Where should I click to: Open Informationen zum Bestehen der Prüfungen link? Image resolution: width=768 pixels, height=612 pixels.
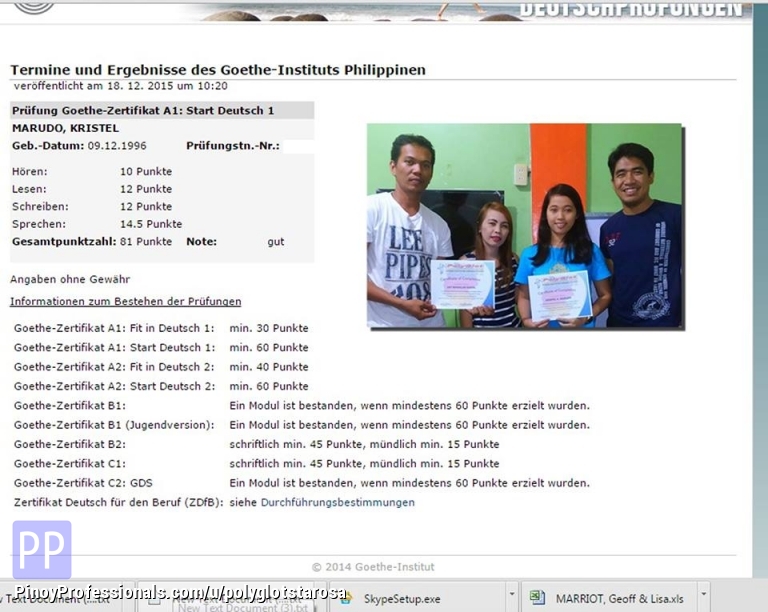click(x=125, y=301)
